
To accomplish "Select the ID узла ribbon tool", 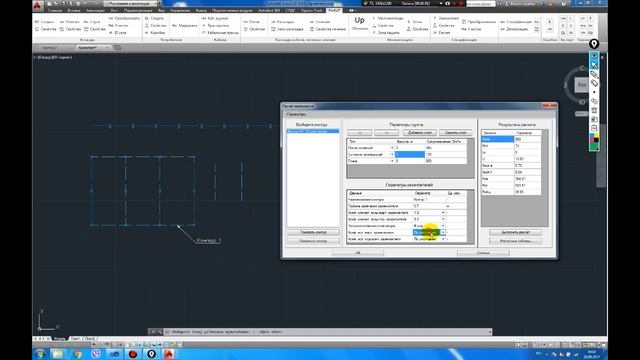I will [118, 33].
